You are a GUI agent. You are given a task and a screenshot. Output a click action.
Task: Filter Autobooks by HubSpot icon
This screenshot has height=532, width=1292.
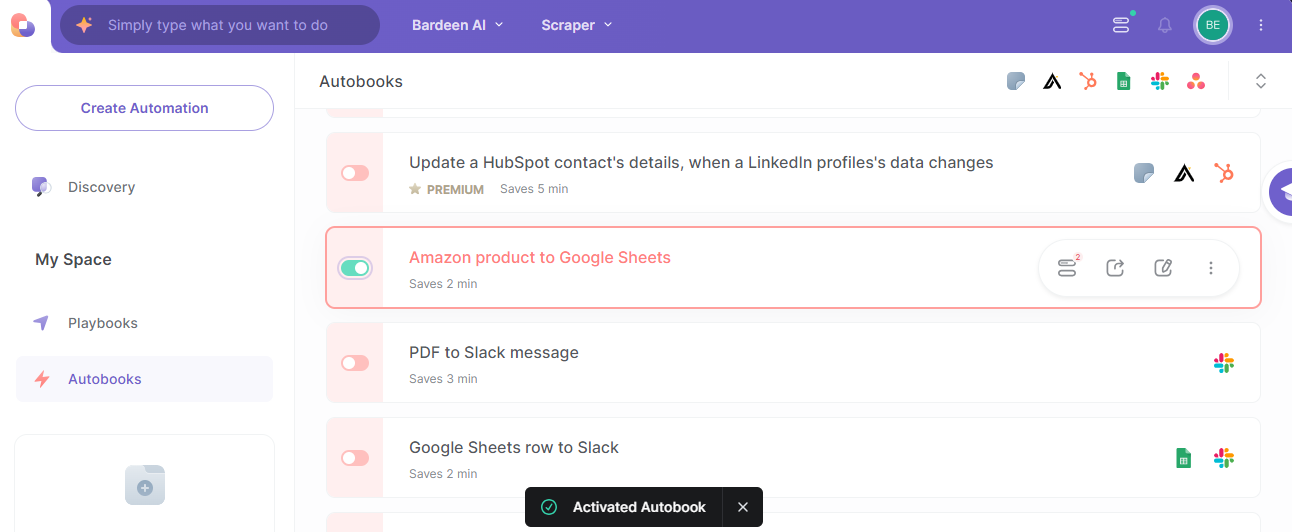click(1088, 81)
